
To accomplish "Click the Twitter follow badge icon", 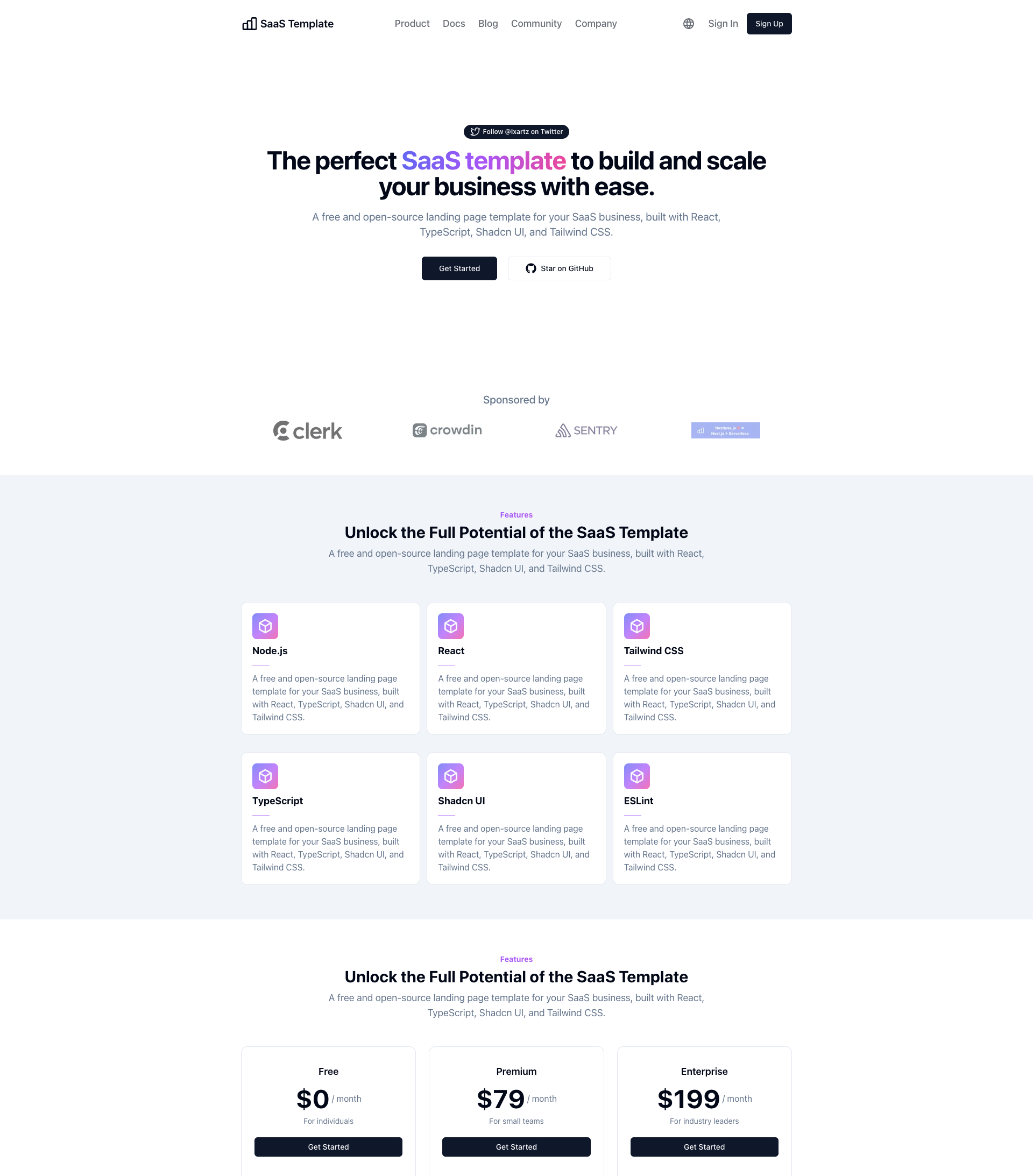I will tap(475, 131).
